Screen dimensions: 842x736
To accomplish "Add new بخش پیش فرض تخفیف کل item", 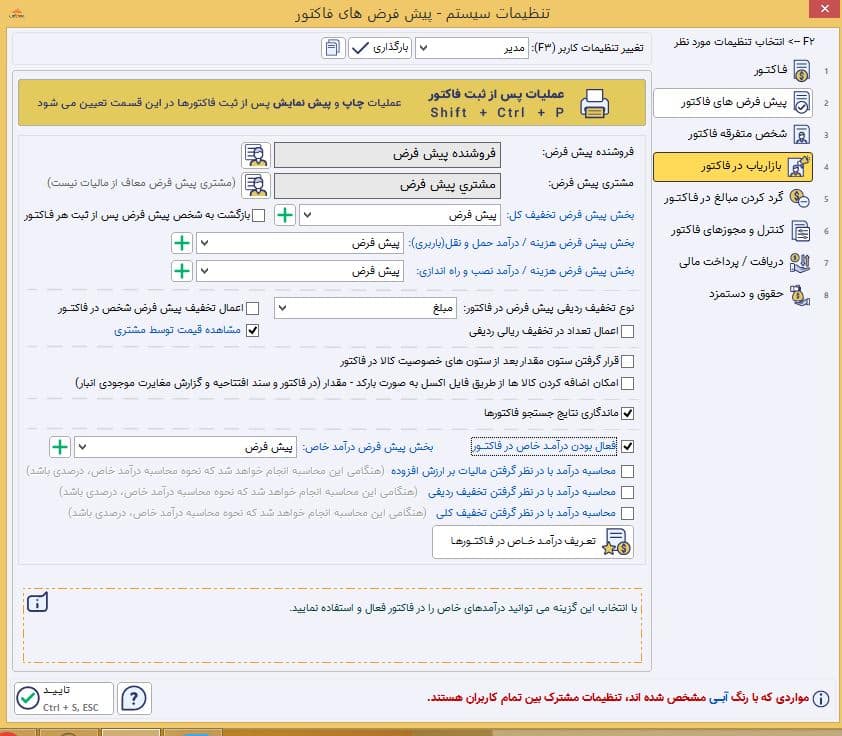I will click(x=285, y=215).
